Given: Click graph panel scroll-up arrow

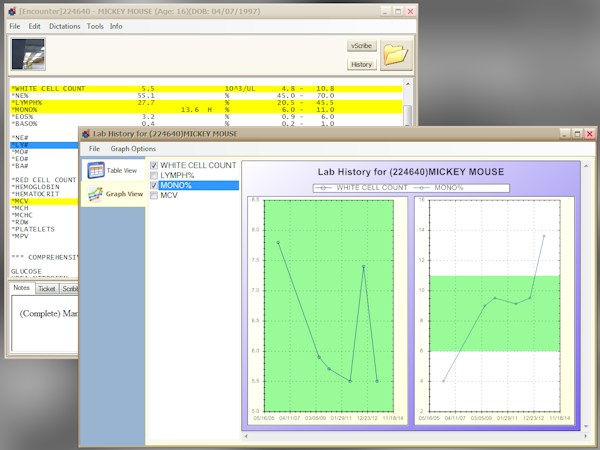Looking at the screenshot, I should (586, 166).
